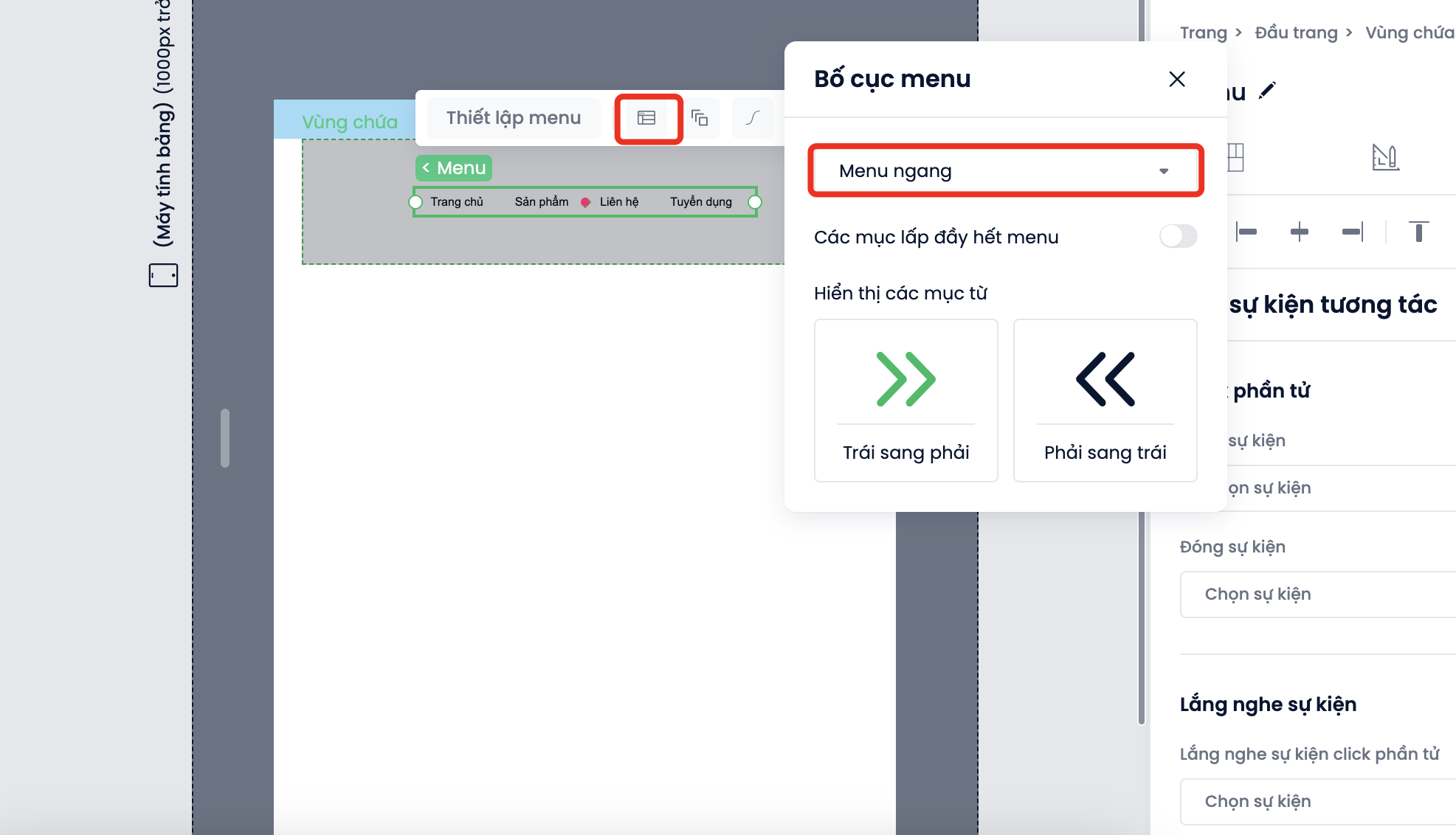Viewport: 1456px width, 835px height.
Task: Align element to right edge
Action: (1352, 232)
